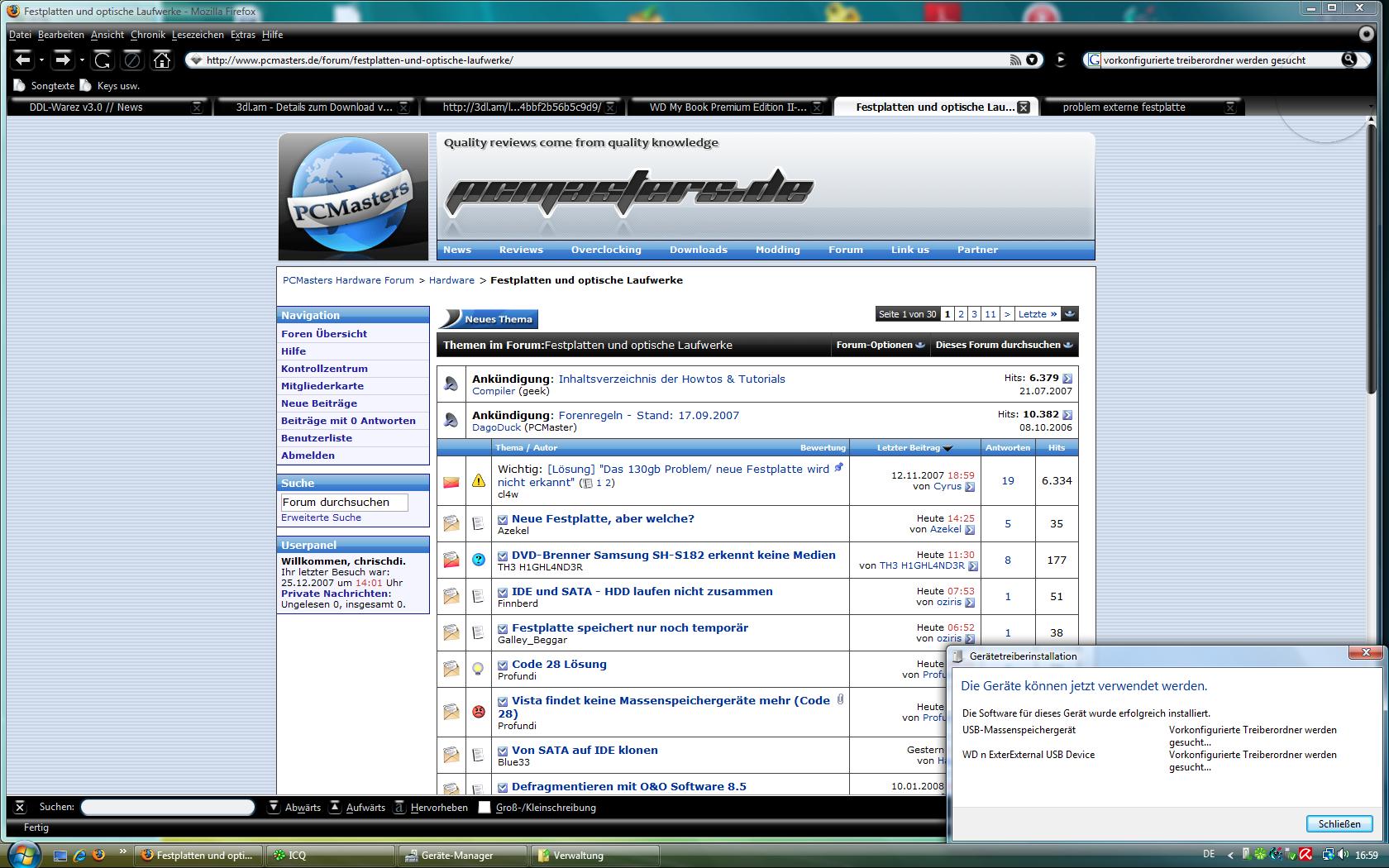Jump to first new post of 'Von SATA auf IDE klonen'
The image size is (1389, 868).
pyautogui.click(x=503, y=751)
